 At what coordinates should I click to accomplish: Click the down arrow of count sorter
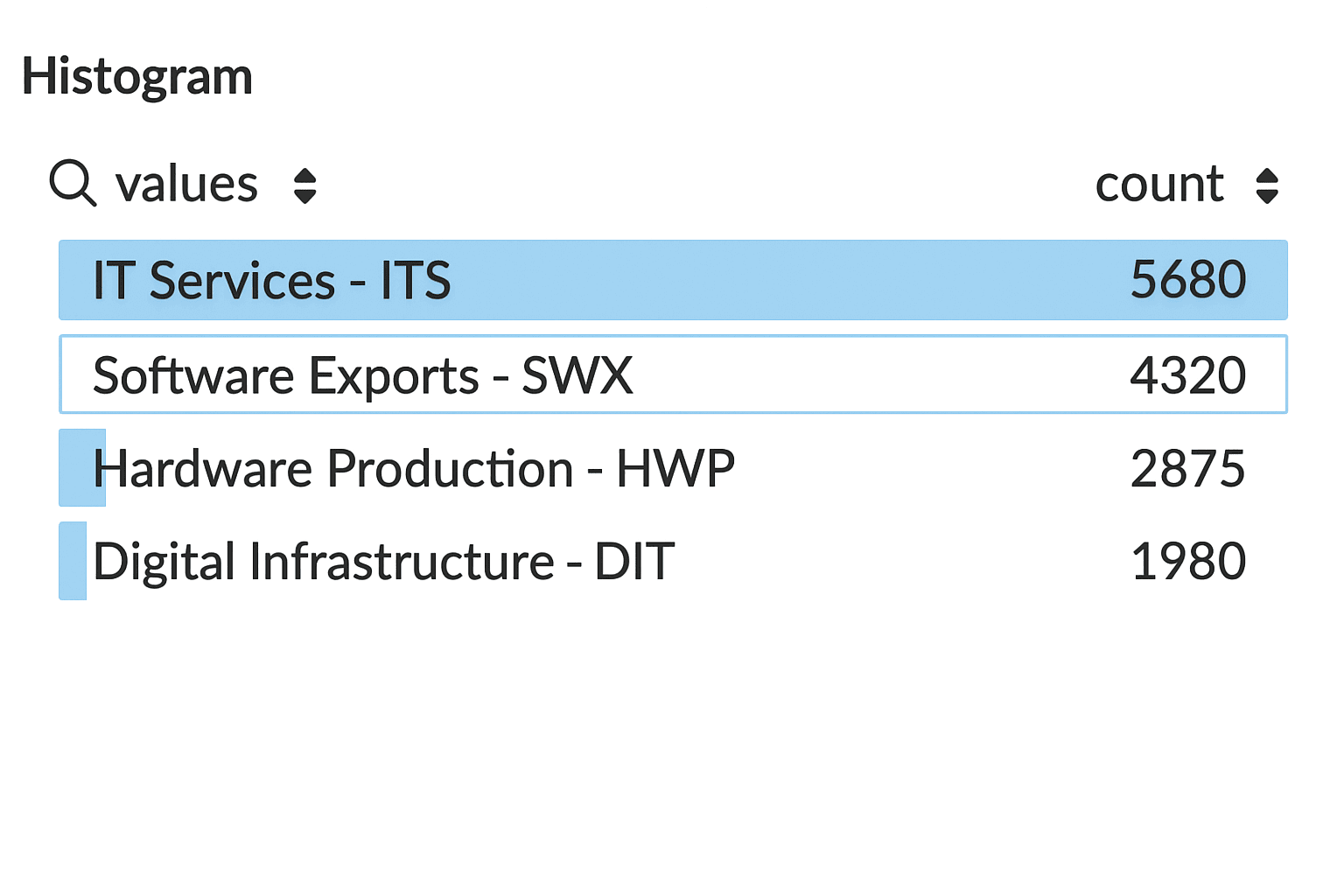[x=1266, y=196]
